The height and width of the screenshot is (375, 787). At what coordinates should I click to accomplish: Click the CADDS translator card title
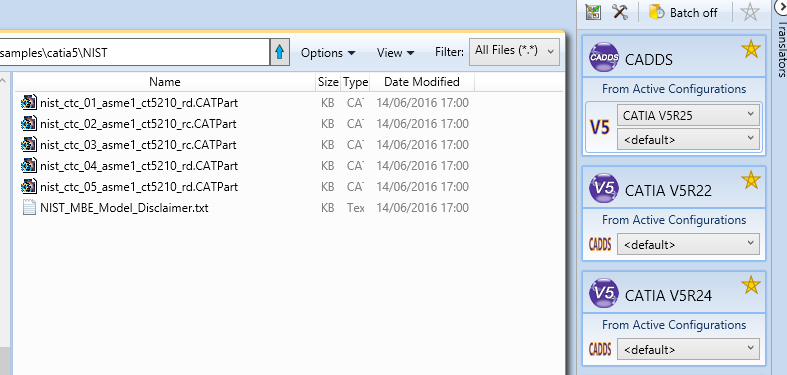click(x=648, y=60)
